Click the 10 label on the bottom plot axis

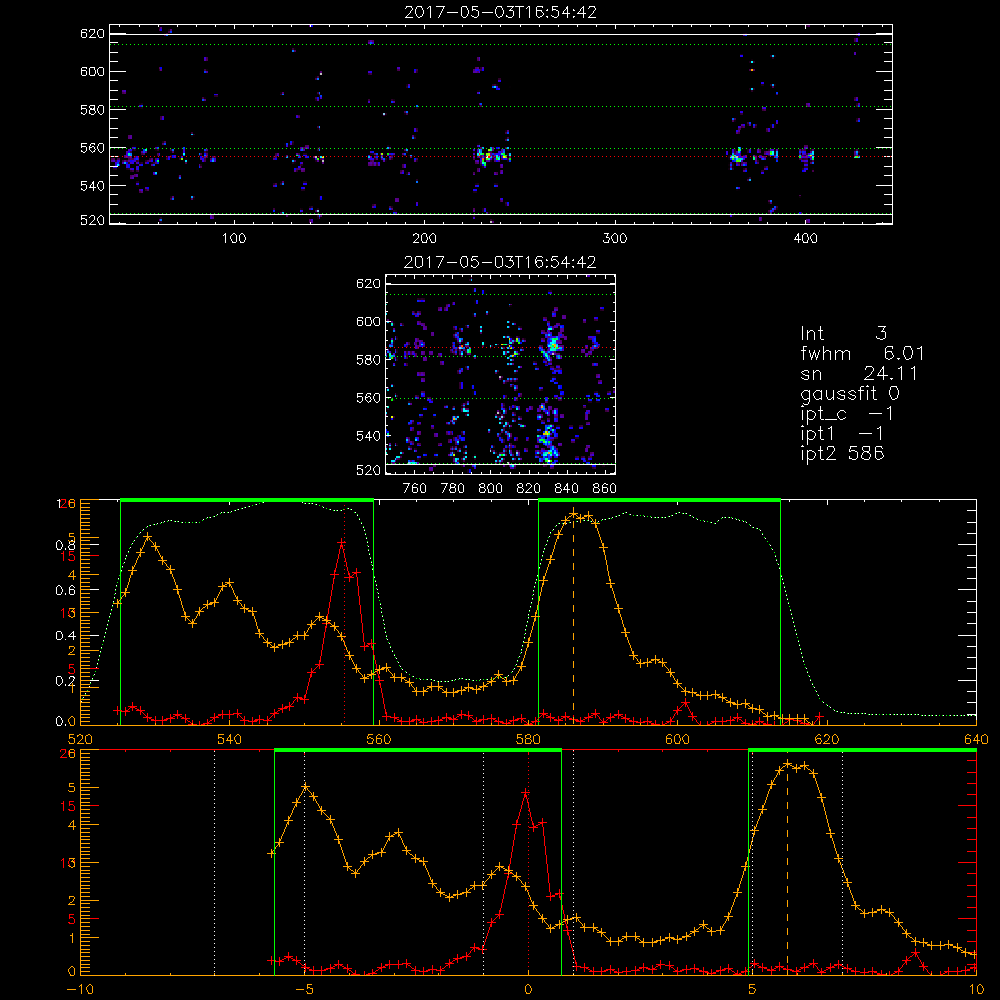pos(976,990)
